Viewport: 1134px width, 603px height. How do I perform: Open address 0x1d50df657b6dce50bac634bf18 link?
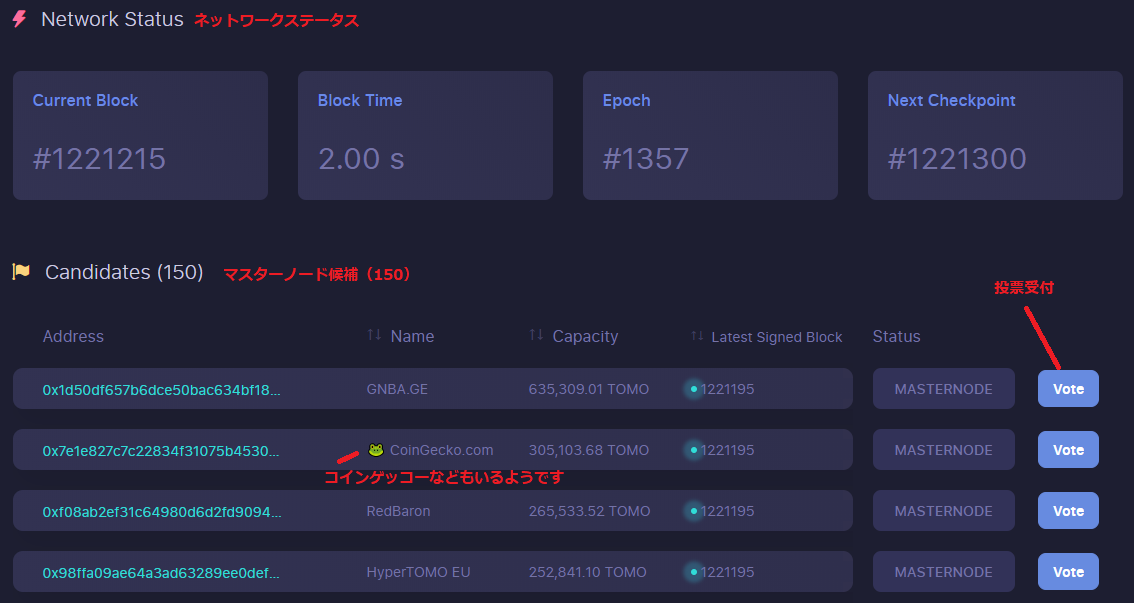(x=161, y=389)
